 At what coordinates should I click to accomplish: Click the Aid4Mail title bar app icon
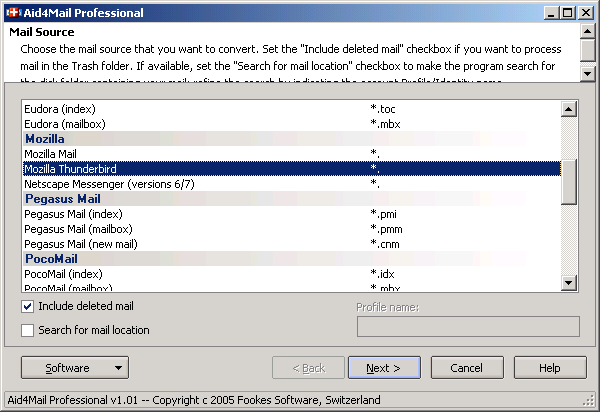[12, 13]
